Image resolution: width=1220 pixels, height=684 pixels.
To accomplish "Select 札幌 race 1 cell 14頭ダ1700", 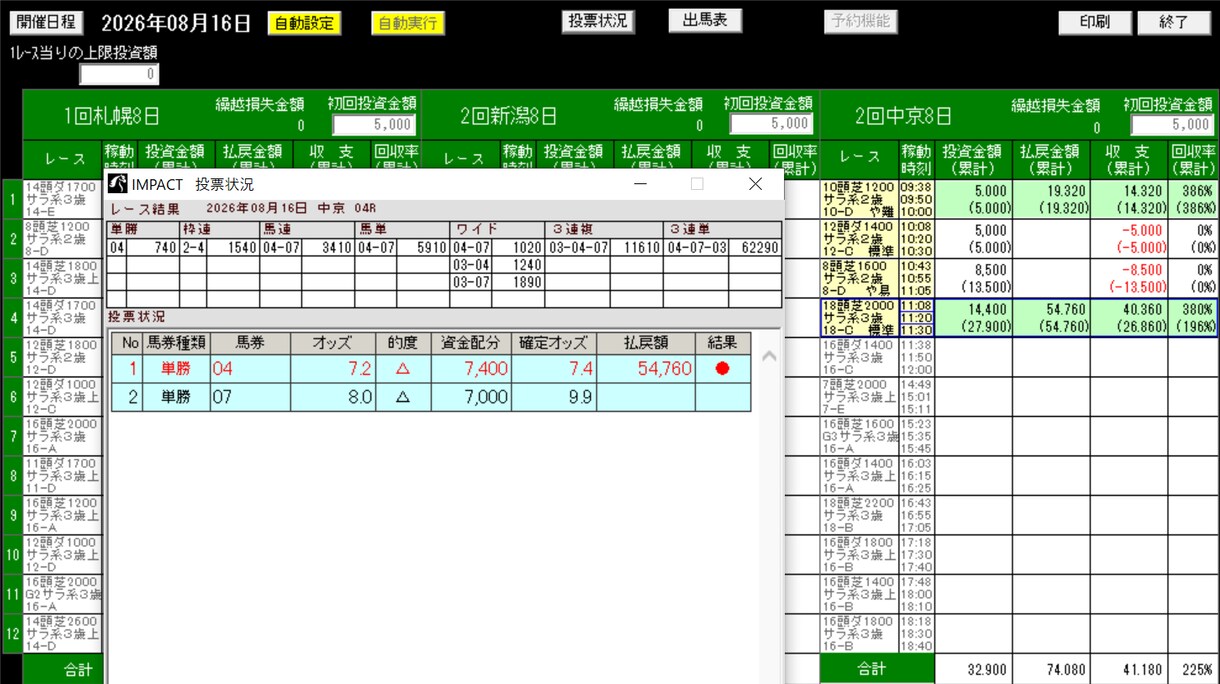I will point(62,199).
